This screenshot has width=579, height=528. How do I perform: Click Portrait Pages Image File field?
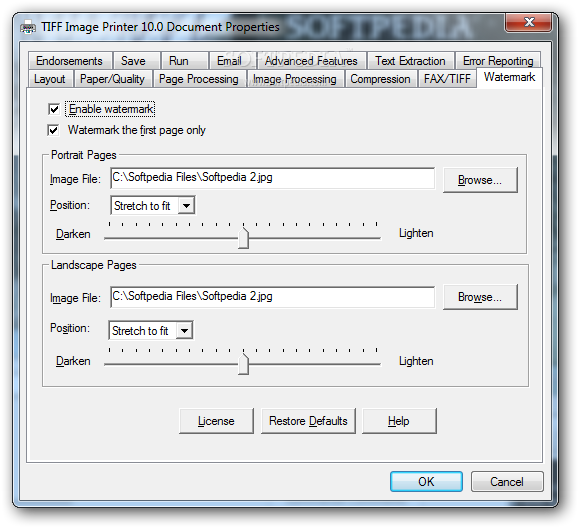273,178
